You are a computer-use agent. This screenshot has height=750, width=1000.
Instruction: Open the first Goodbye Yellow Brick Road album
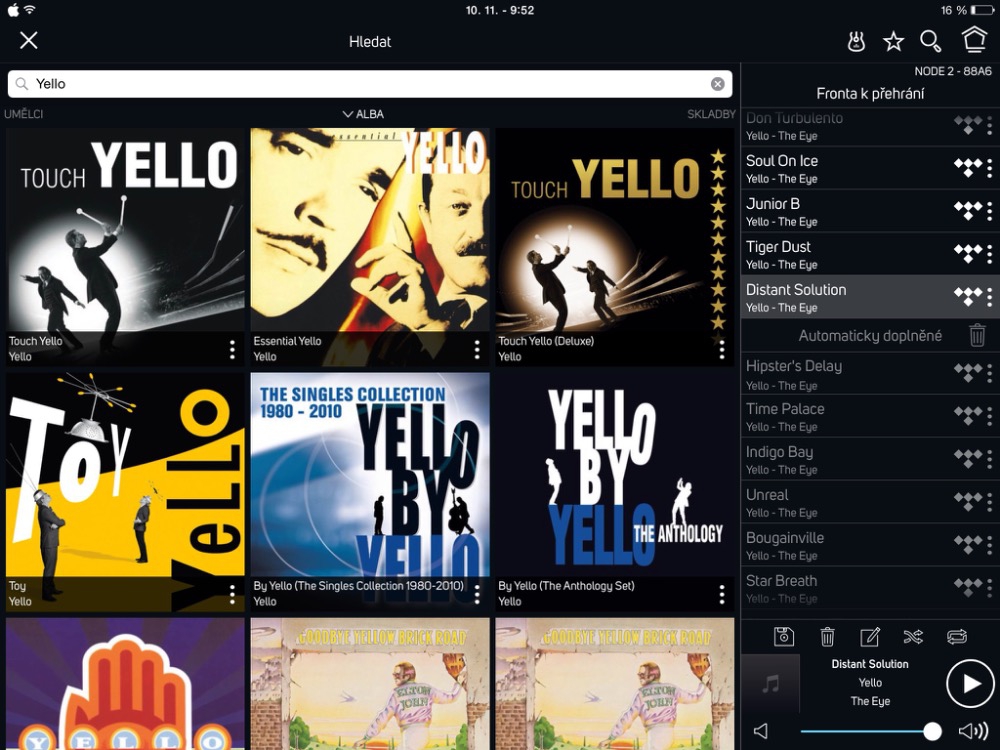click(370, 684)
